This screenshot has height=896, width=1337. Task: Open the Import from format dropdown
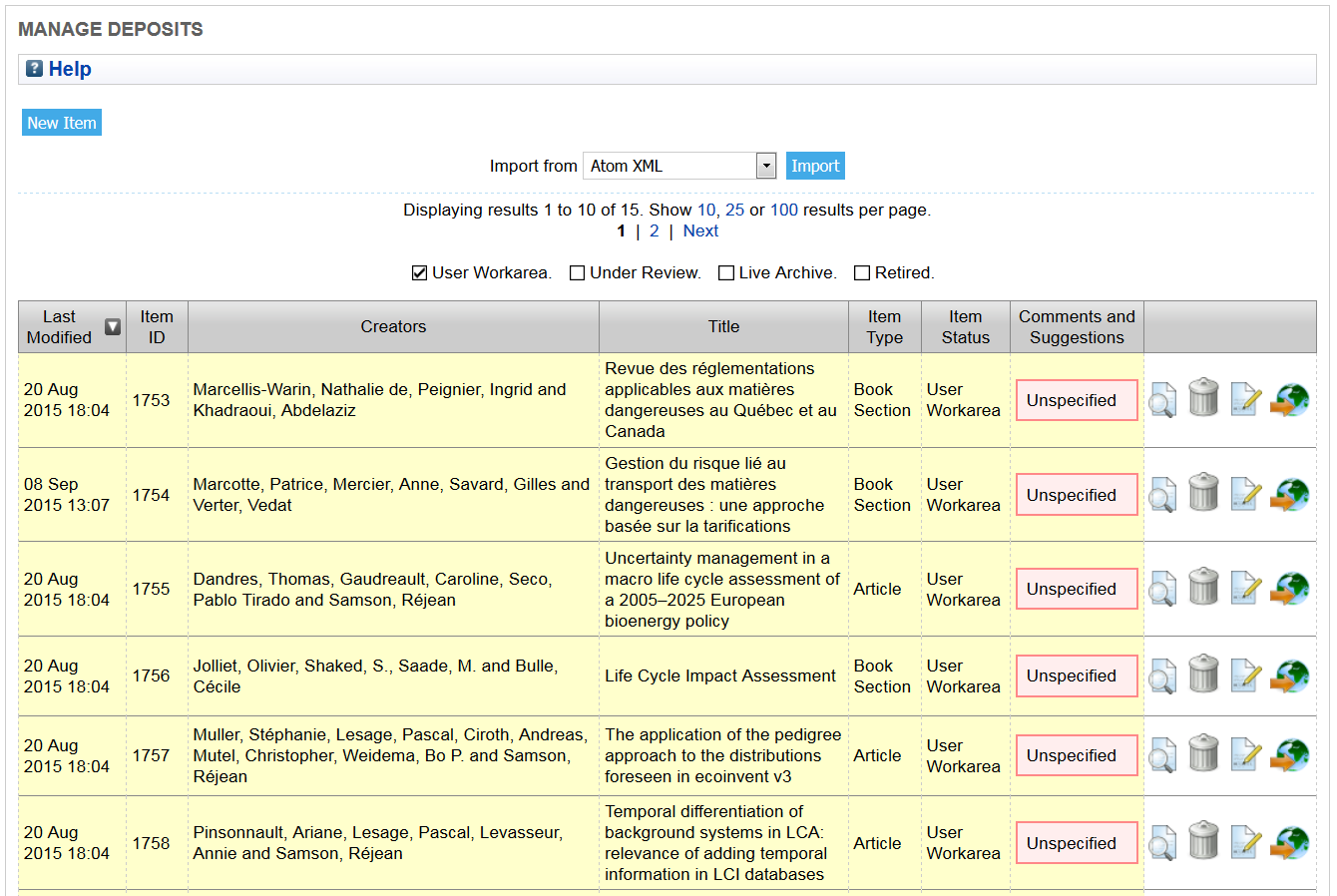679,166
